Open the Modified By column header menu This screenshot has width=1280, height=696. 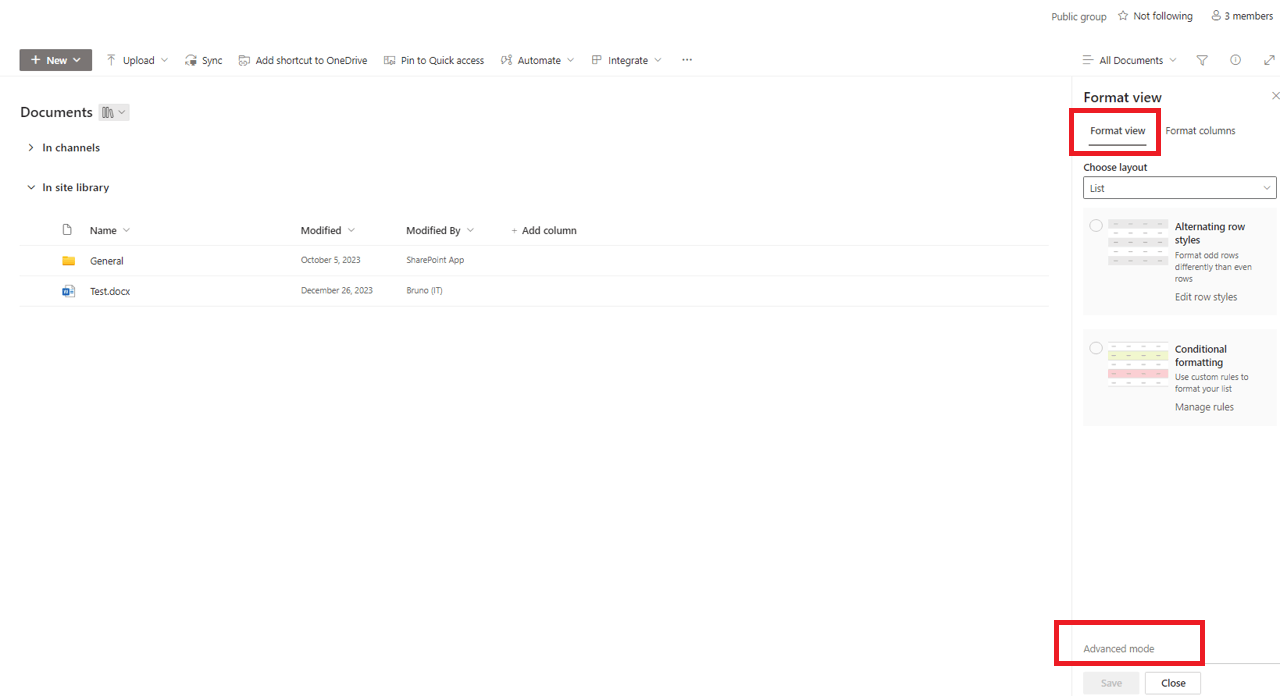click(x=440, y=230)
